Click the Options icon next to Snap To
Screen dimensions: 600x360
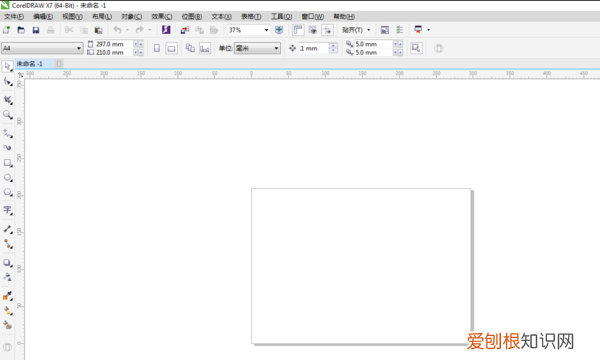[x=385, y=30]
